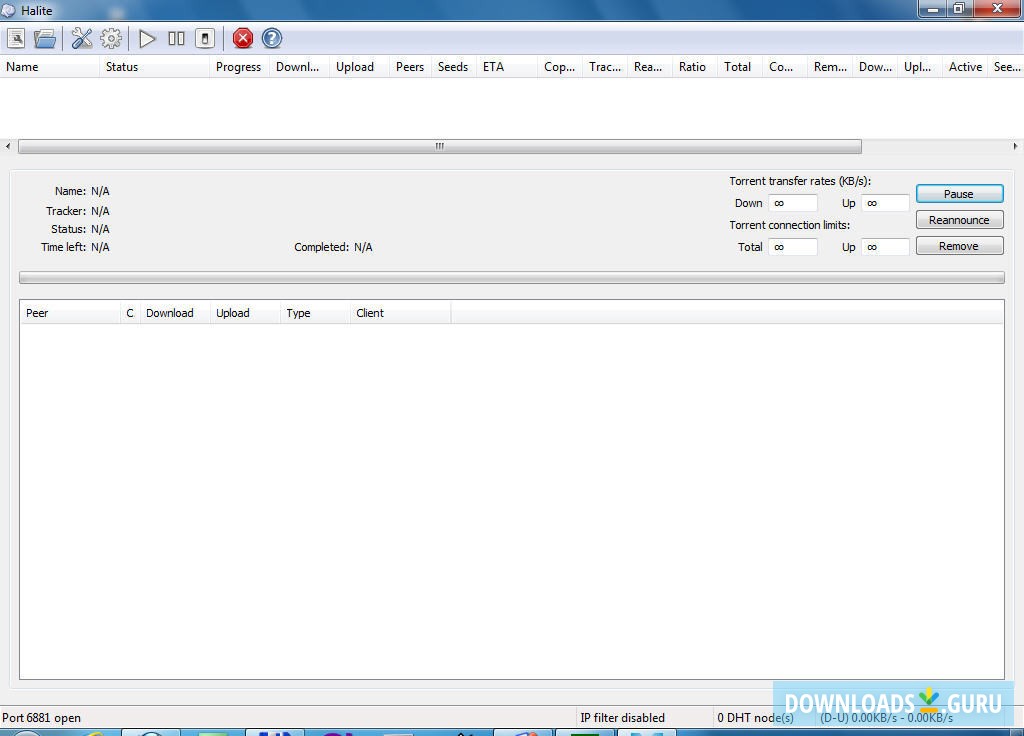Create a new torrent via toolbar icon
The height and width of the screenshot is (736, 1024).
point(16,38)
